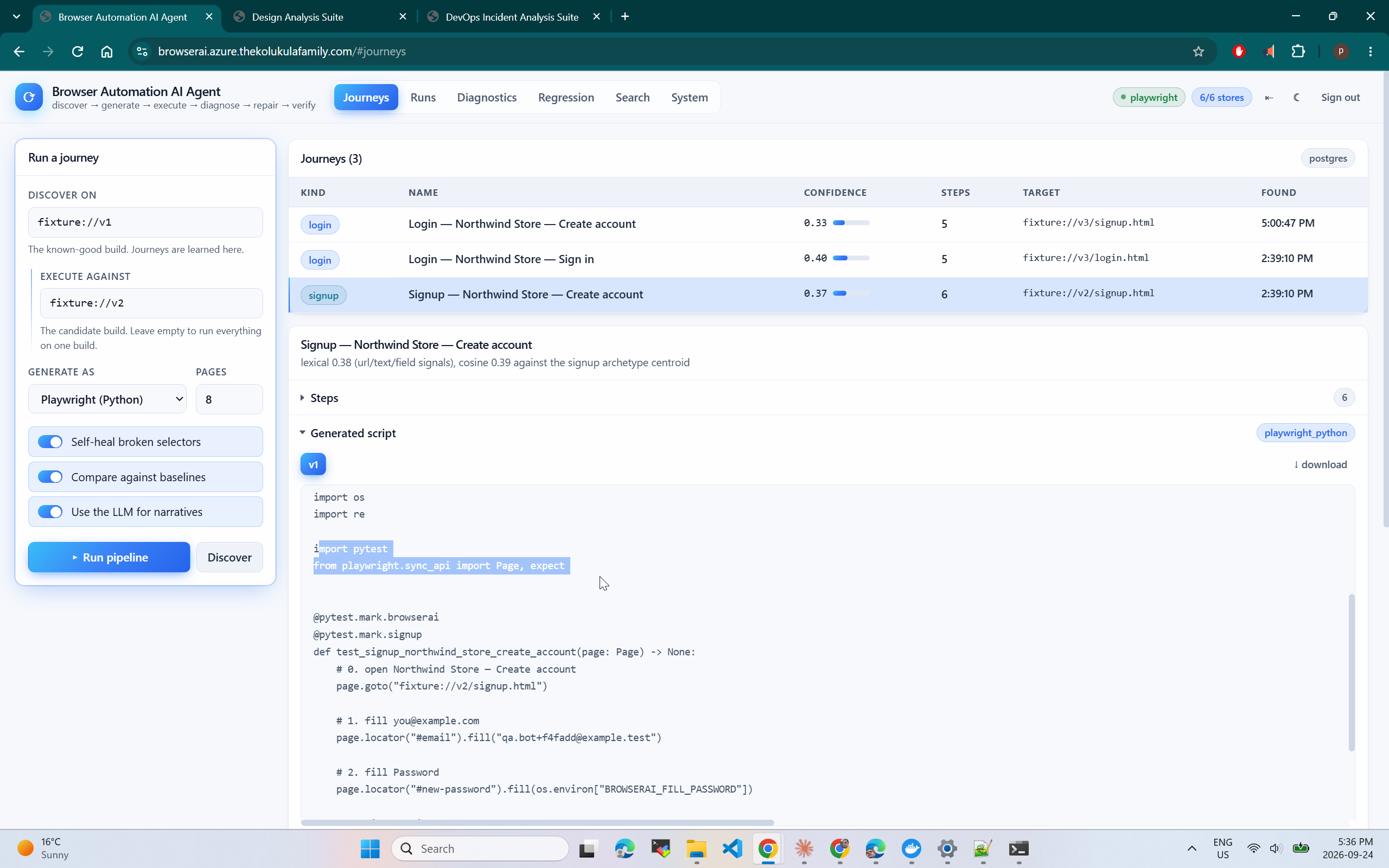Open the Diagnostics tab
Screen dimensions: 1389x868
point(487,97)
